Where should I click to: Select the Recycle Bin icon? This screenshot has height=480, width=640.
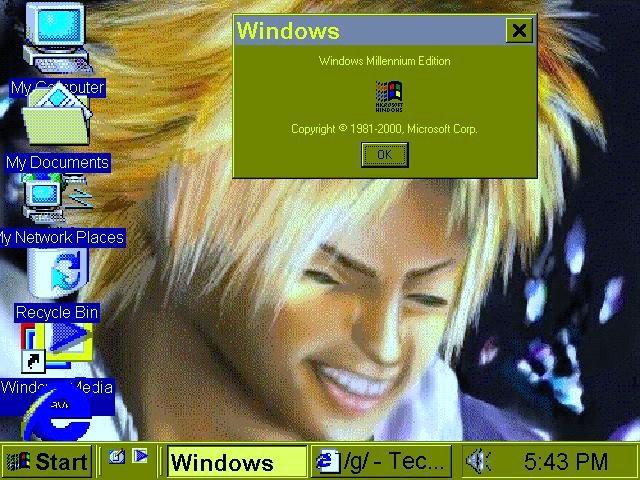coord(58,273)
